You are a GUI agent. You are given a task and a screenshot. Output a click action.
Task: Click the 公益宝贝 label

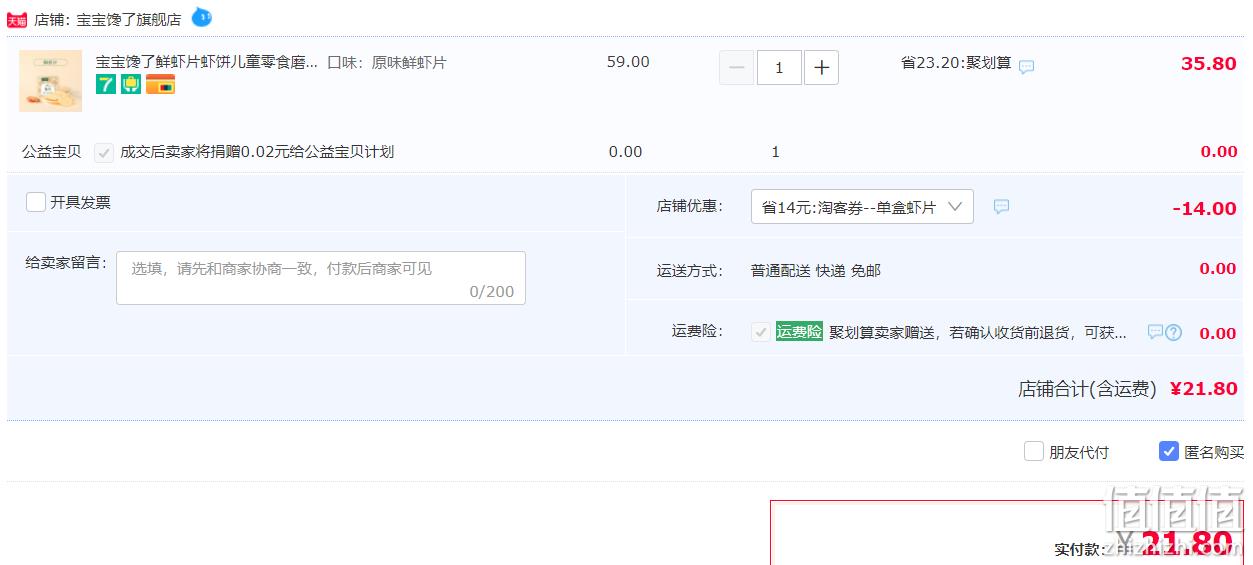coord(52,152)
